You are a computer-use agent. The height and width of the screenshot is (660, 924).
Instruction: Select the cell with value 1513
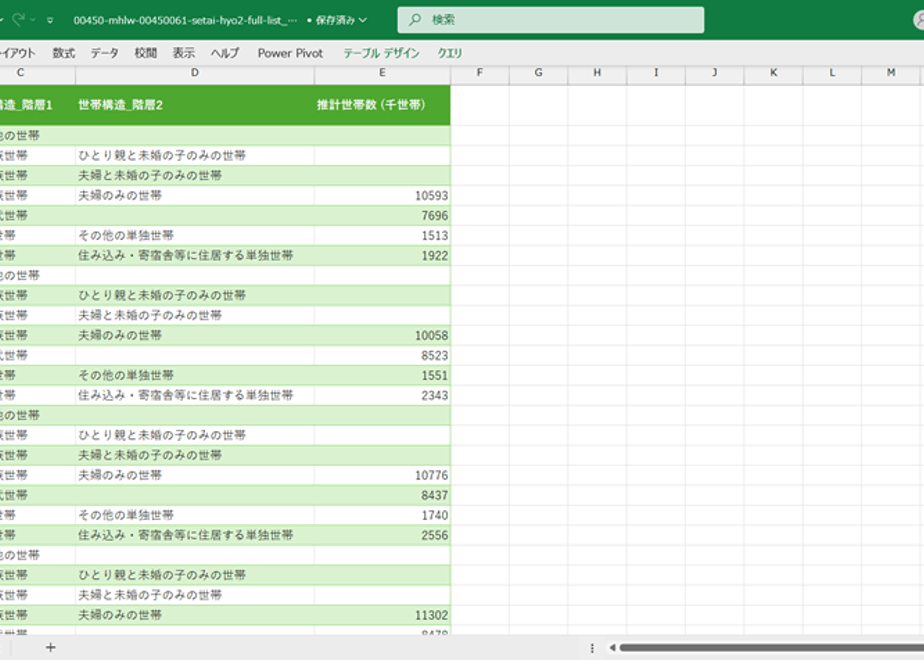click(x=382, y=236)
